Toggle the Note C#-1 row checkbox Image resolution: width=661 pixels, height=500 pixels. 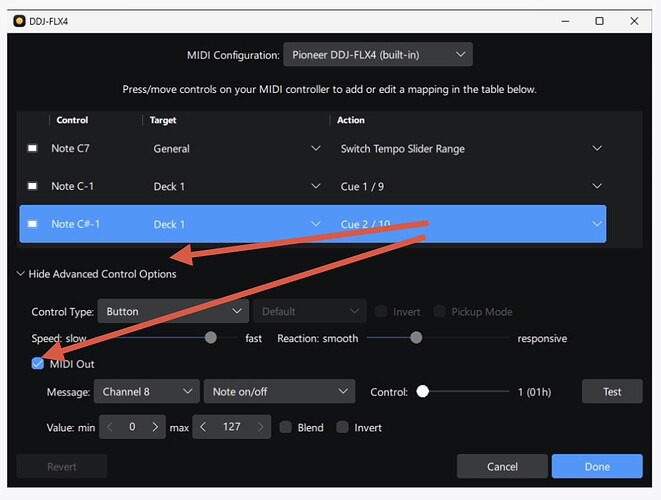[32, 224]
